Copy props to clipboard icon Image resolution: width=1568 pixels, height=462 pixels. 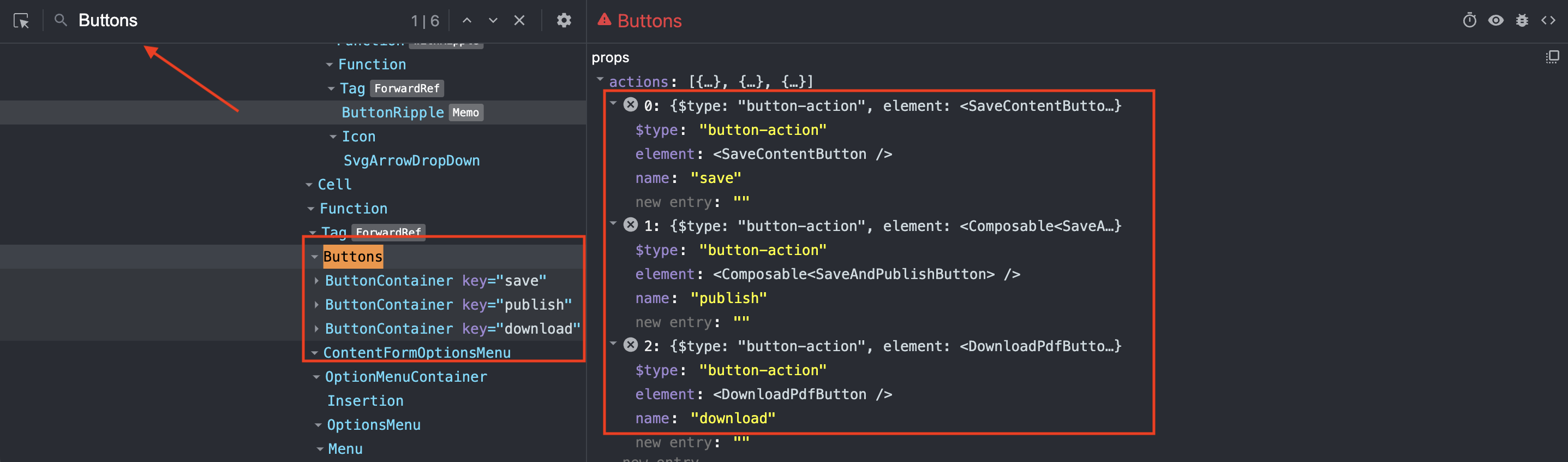(x=1552, y=57)
